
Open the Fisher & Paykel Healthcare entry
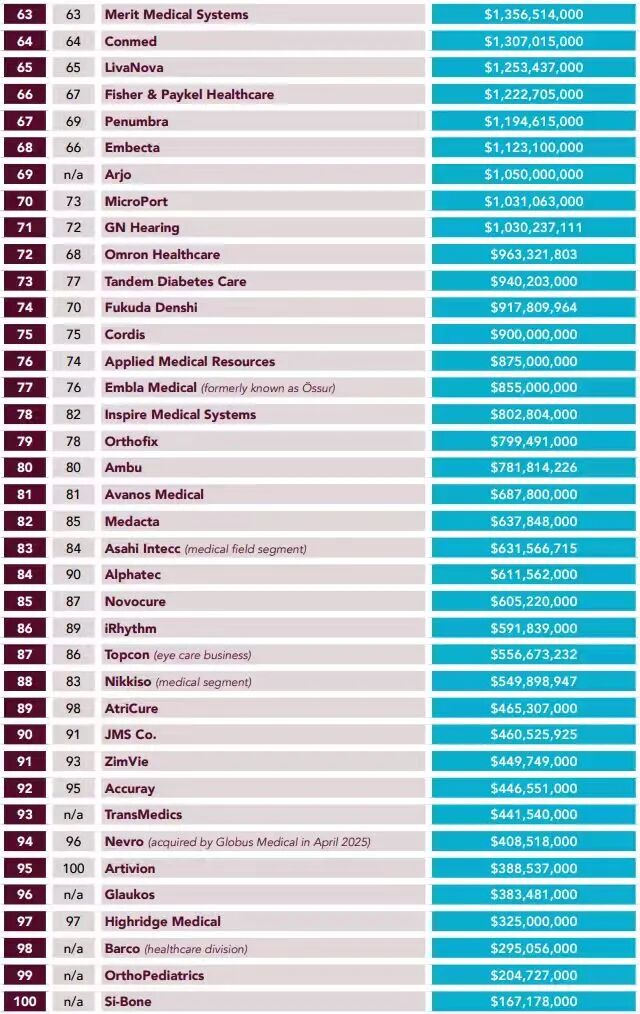189,94
